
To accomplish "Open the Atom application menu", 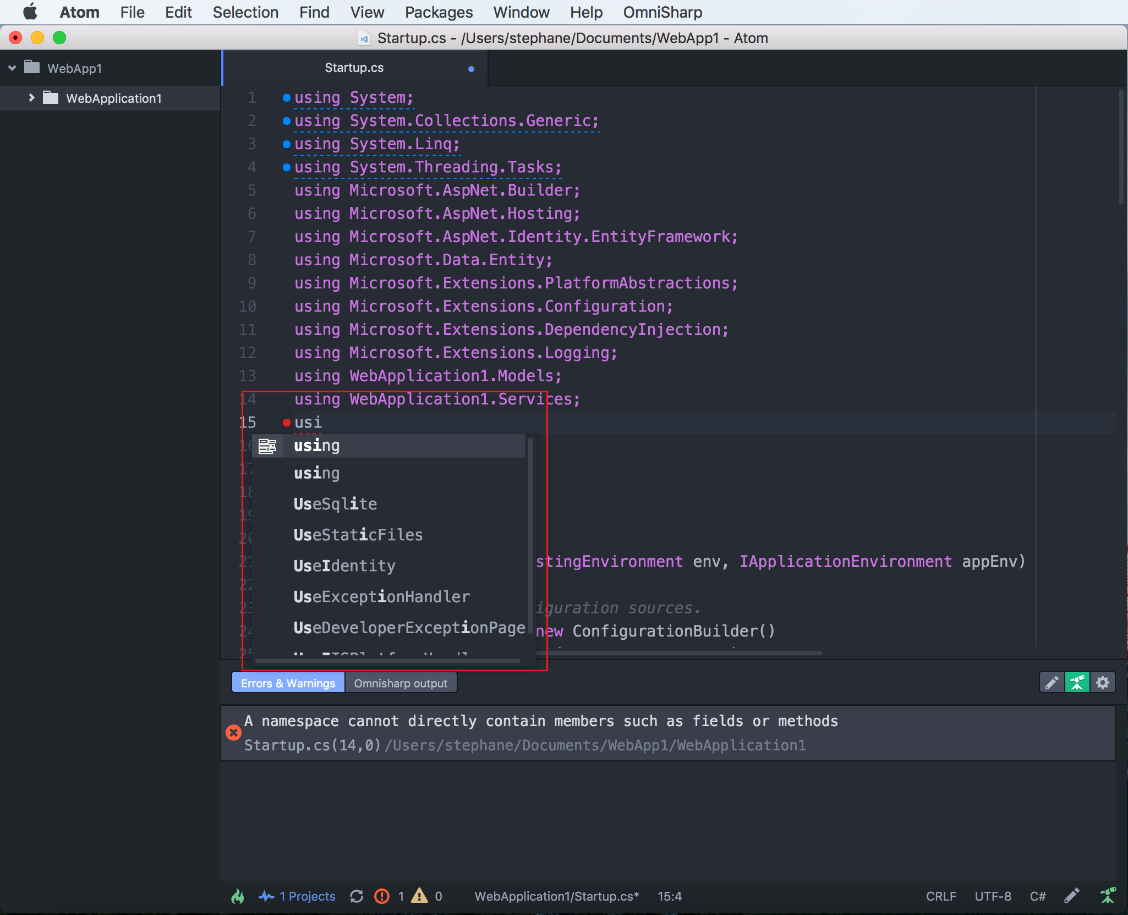I will click(x=79, y=12).
